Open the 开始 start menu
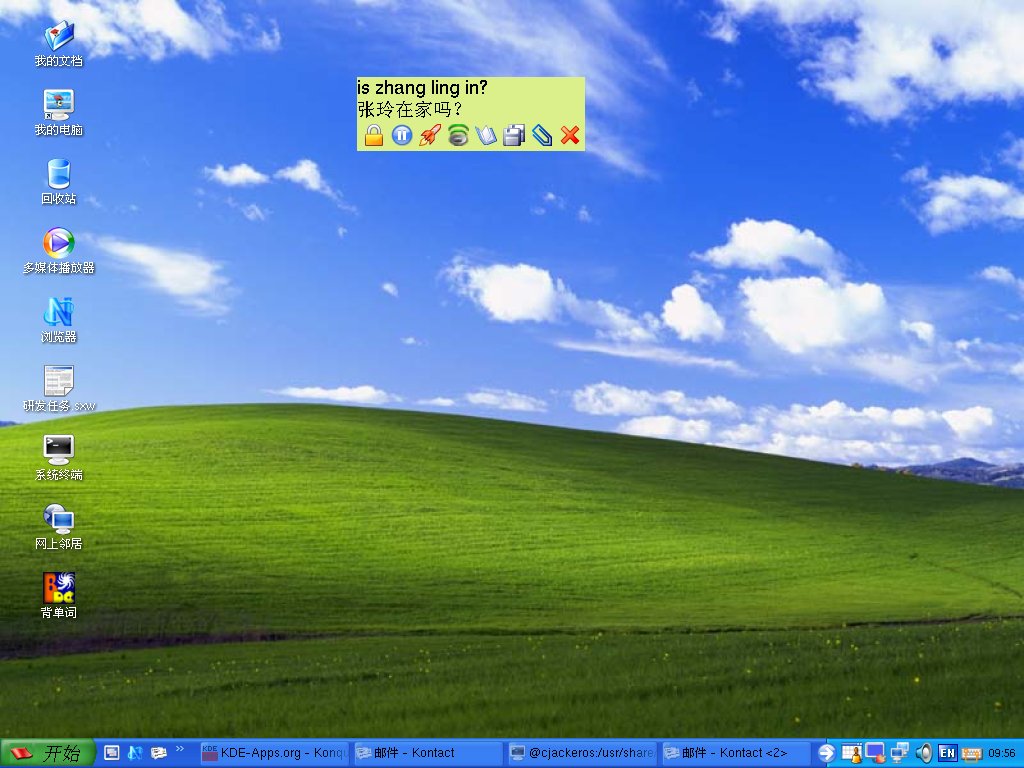Image resolution: width=1024 pixels, height=768 pixels. pos(47,754)
